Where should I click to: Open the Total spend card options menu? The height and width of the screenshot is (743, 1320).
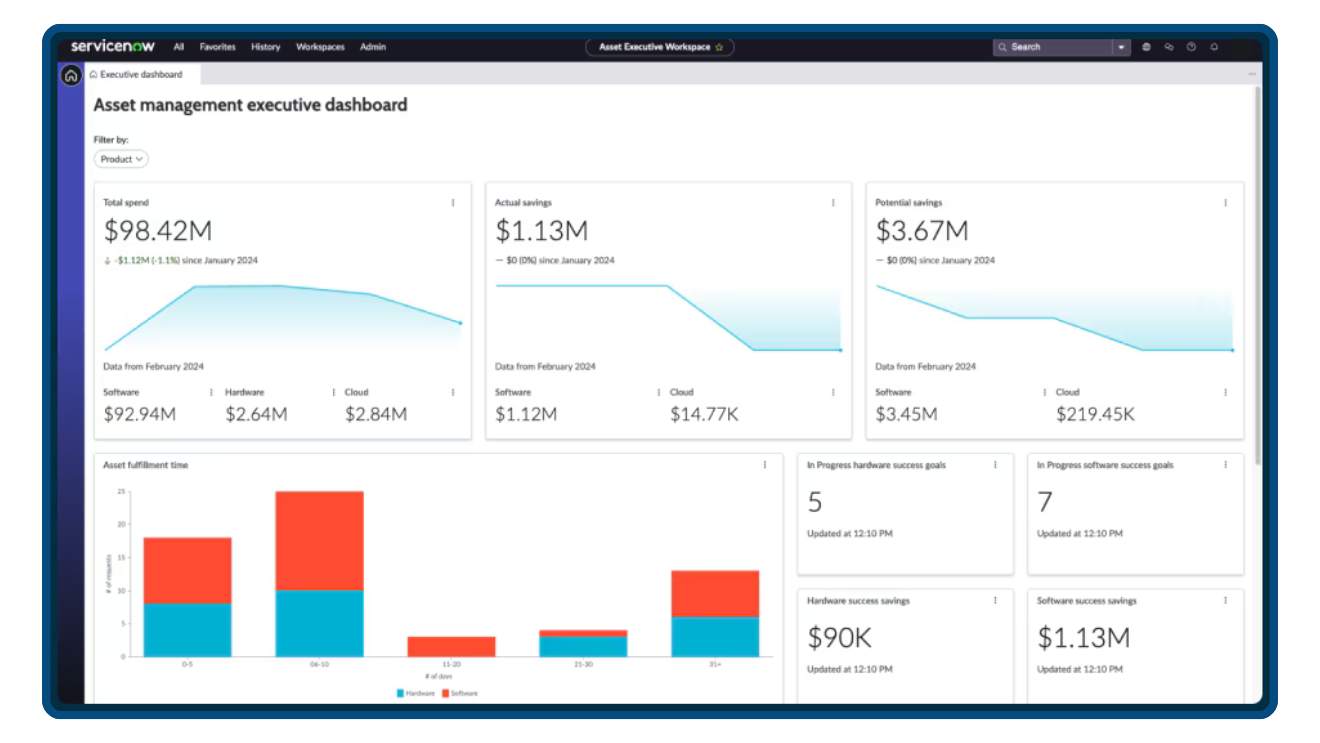click(x=455, y=203)
